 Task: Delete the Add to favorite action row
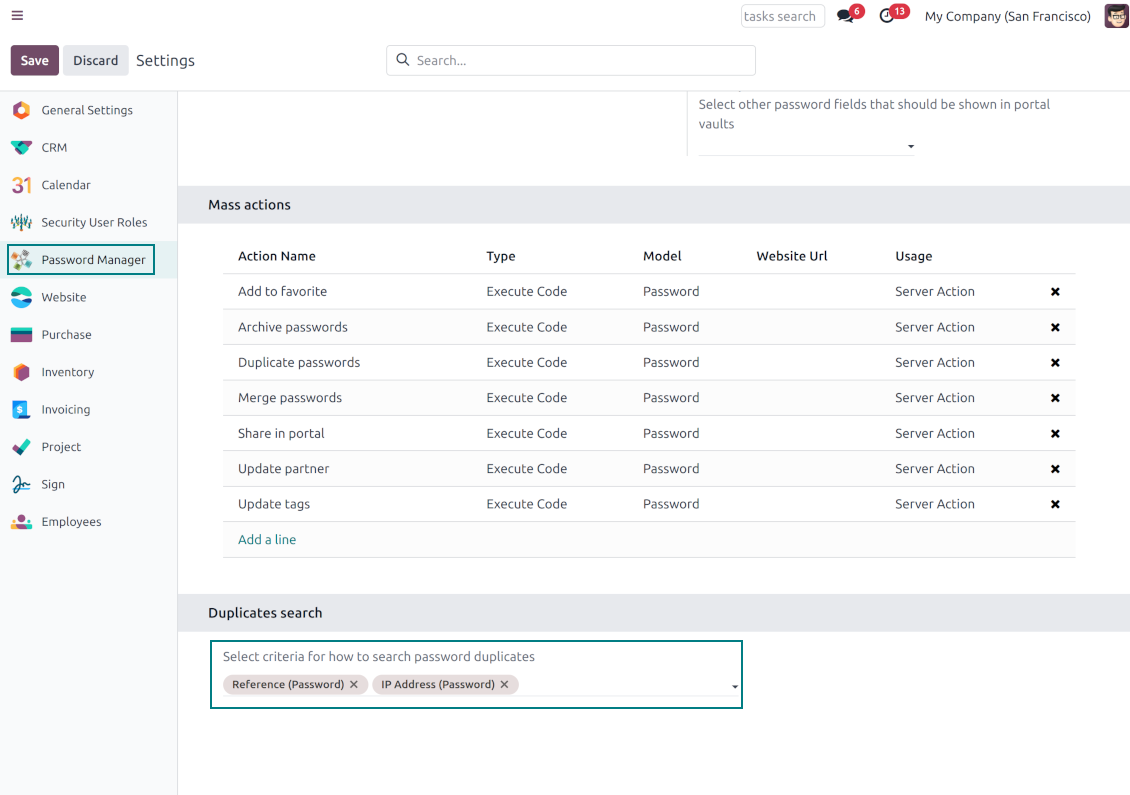click(x=1055, y=292)
